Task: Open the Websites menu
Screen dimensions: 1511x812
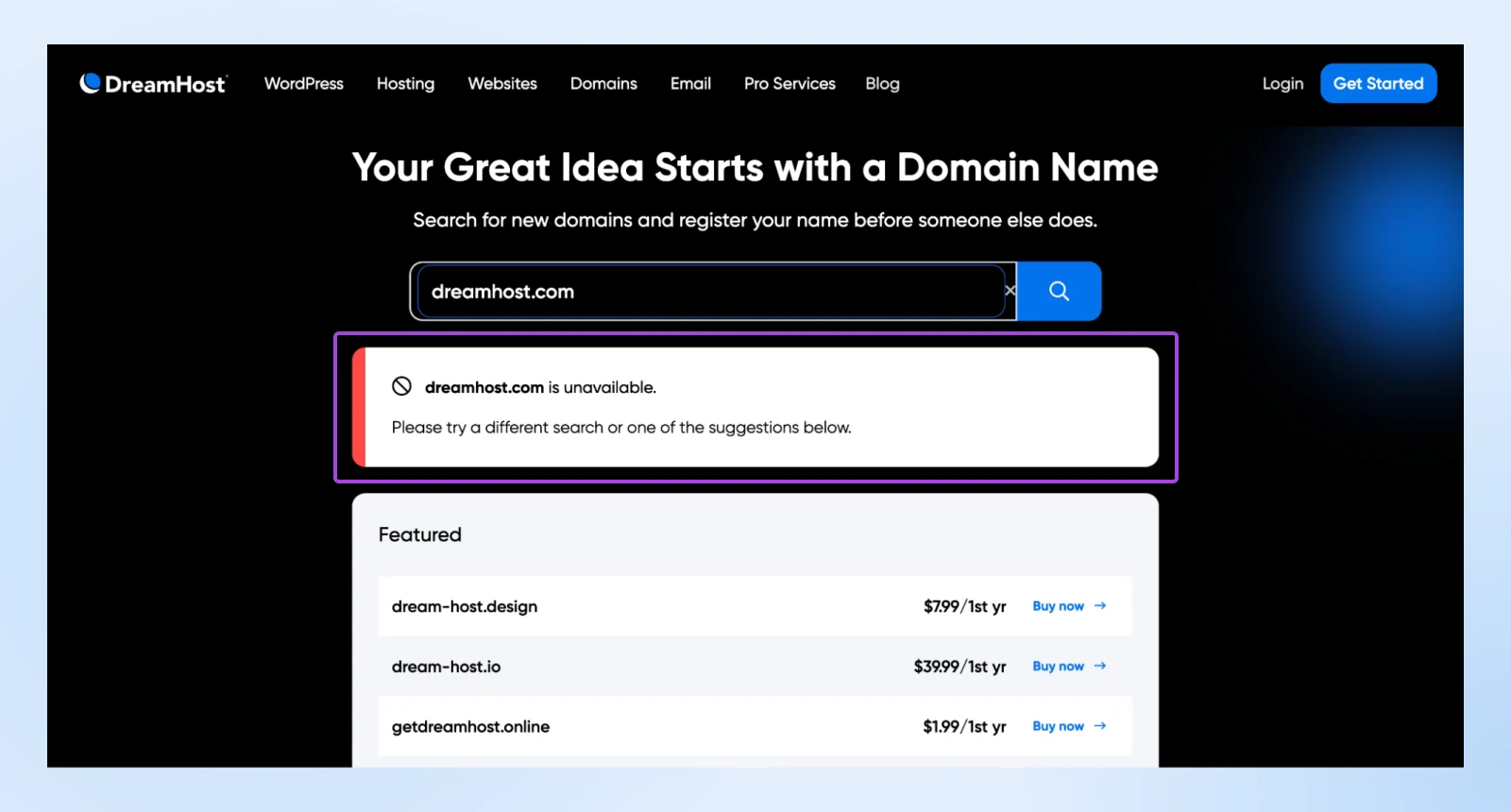Action: tap(502, 84)
